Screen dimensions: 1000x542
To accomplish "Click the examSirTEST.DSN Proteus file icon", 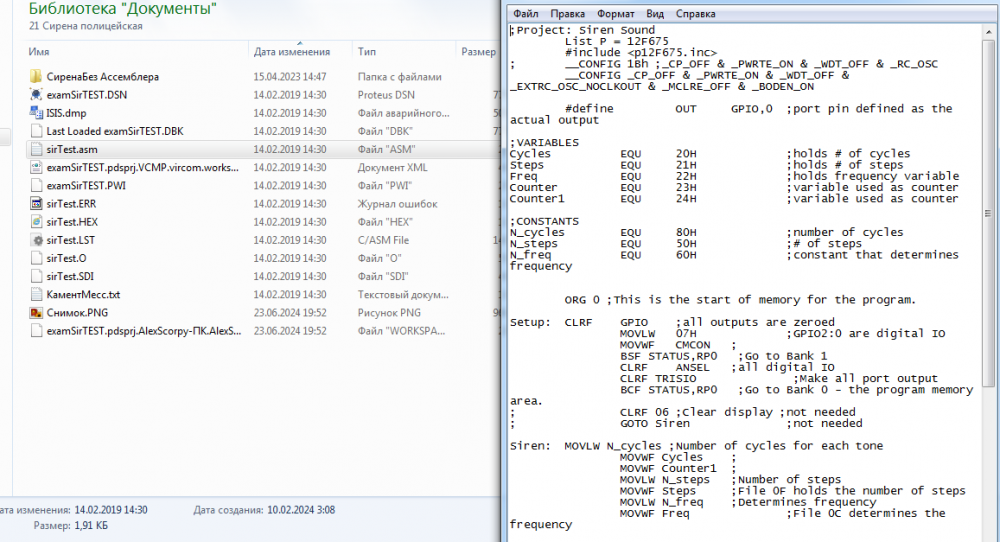I will 36,94.
